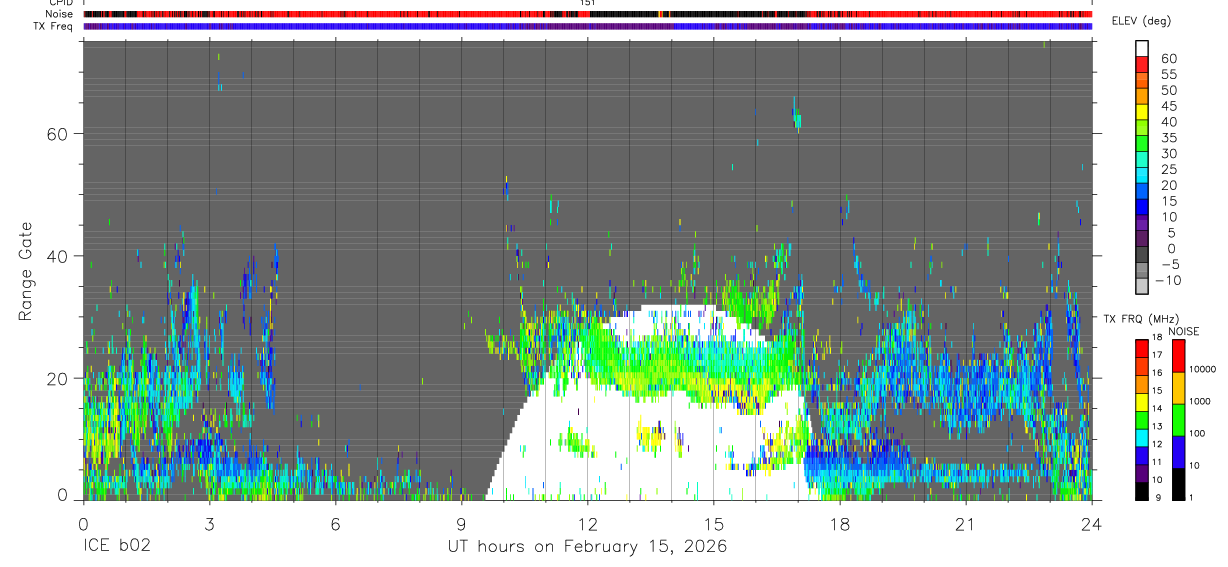
Task: Click the '55' label in the ELEV legend
Action: (x=1168, y=75)
